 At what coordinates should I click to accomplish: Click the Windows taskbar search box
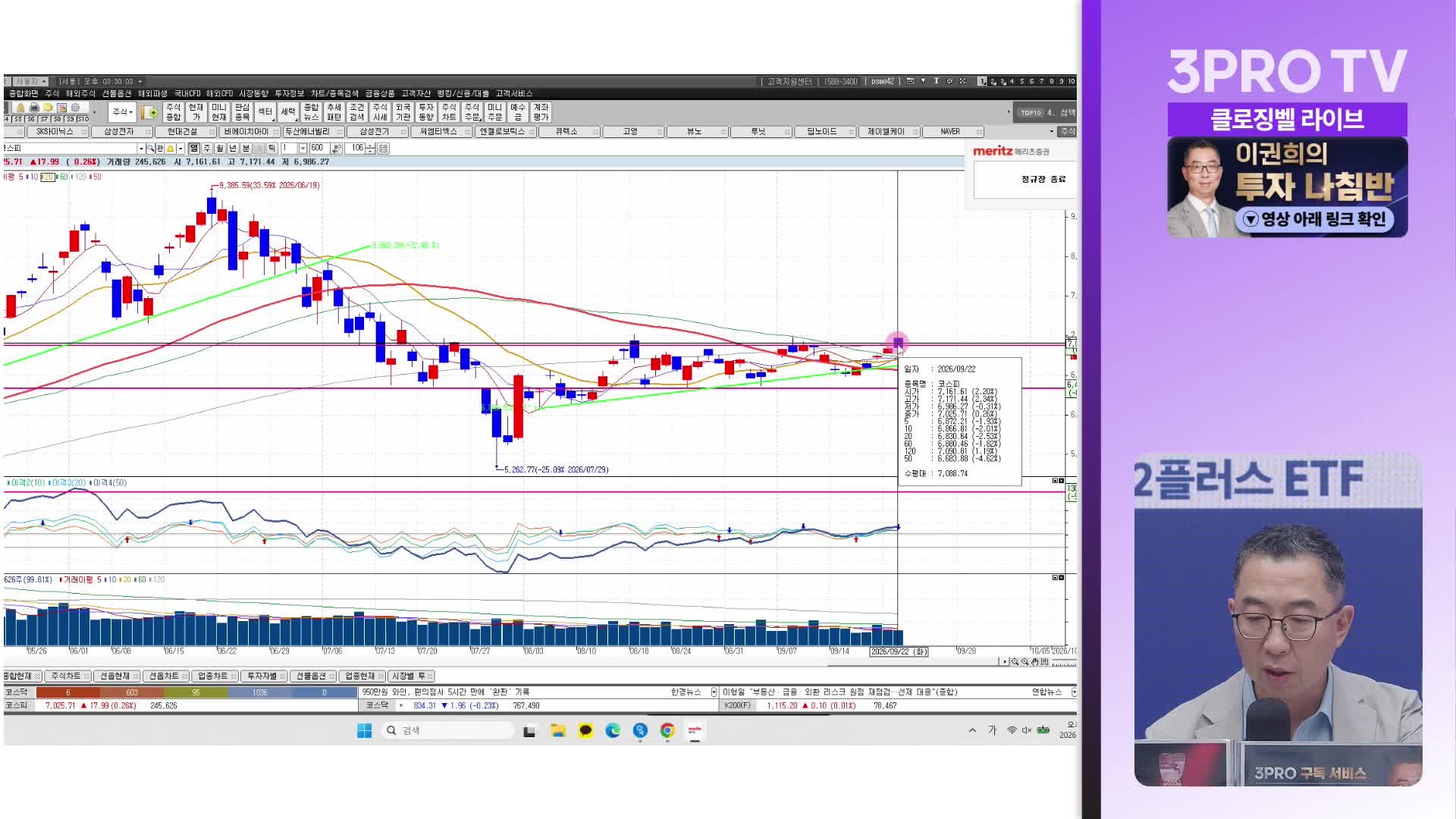447,730
